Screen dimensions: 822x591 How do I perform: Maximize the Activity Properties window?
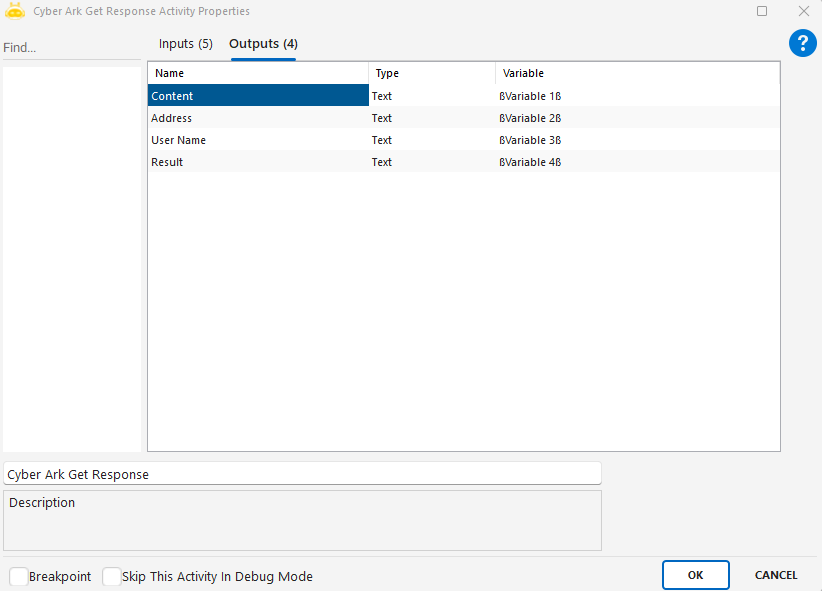[x=762, y=11]
